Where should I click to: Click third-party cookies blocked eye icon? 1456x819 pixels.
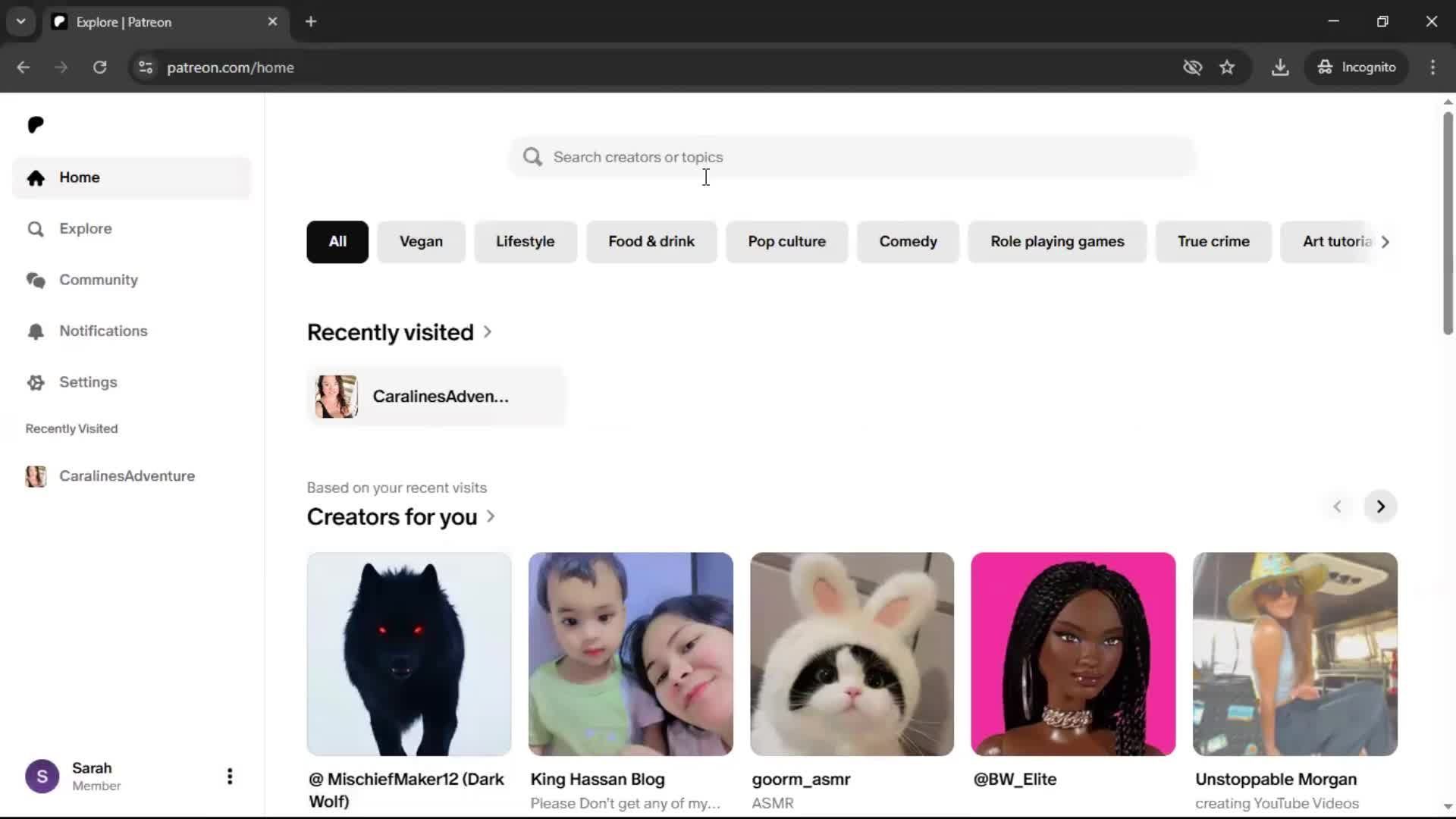pyautogui.click(x=1192, y=67)
